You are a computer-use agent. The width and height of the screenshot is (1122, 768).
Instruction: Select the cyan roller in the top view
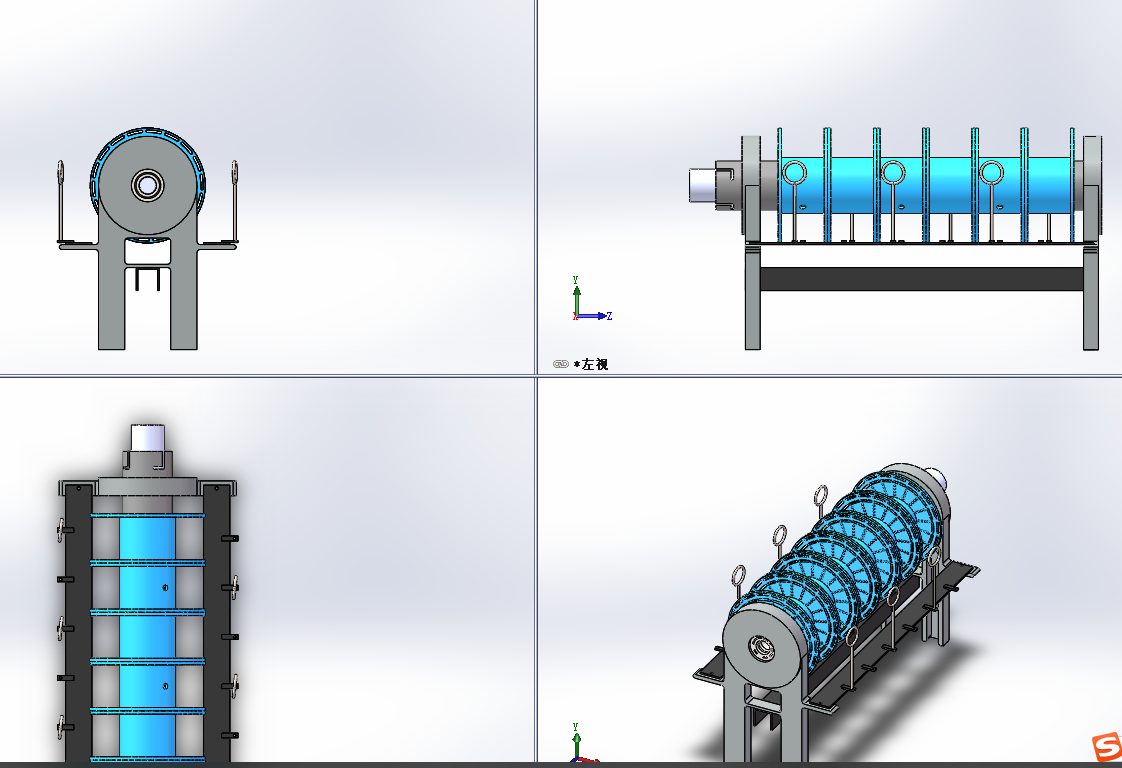click(x=147, y=637)
